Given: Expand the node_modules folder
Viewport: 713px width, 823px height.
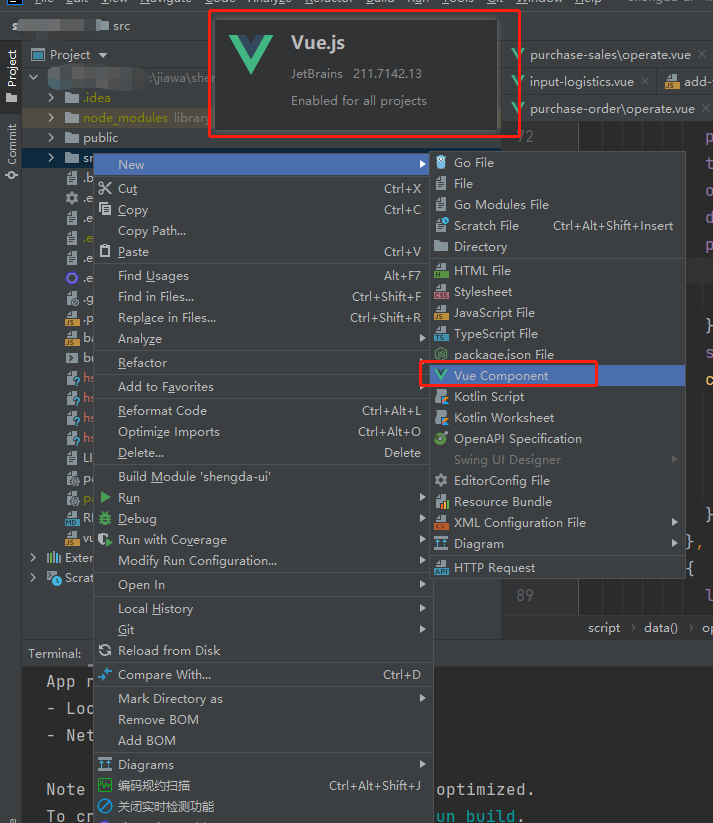Looking at the screenshot, I should [51, 118].
